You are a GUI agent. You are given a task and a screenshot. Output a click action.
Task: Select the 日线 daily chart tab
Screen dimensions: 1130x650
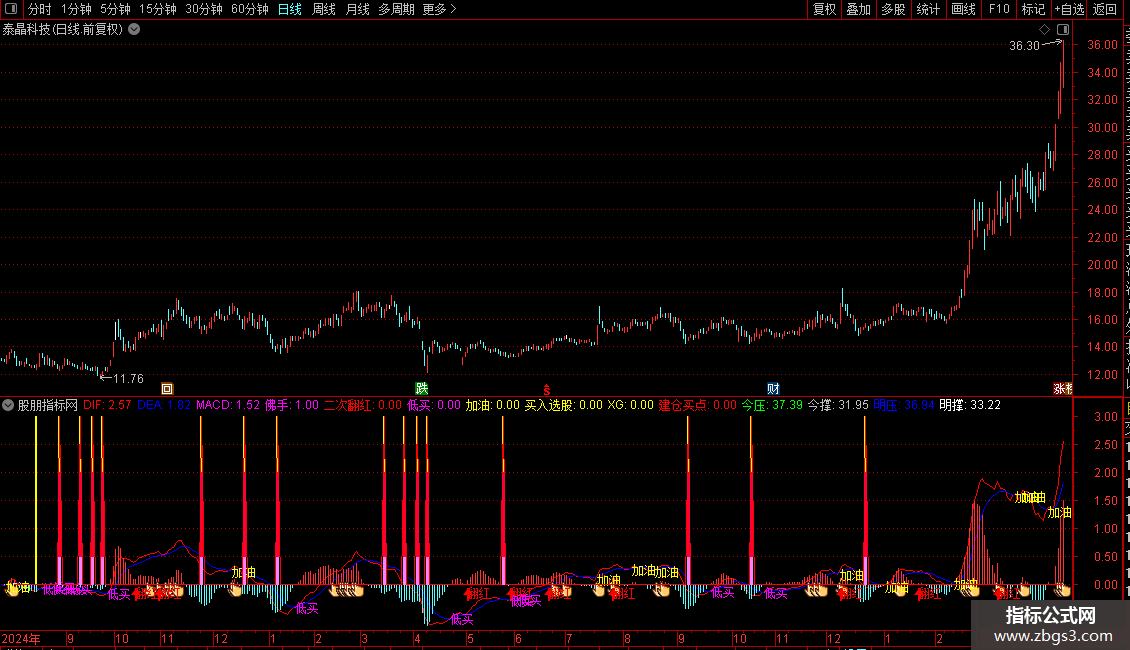click(290, 9)
